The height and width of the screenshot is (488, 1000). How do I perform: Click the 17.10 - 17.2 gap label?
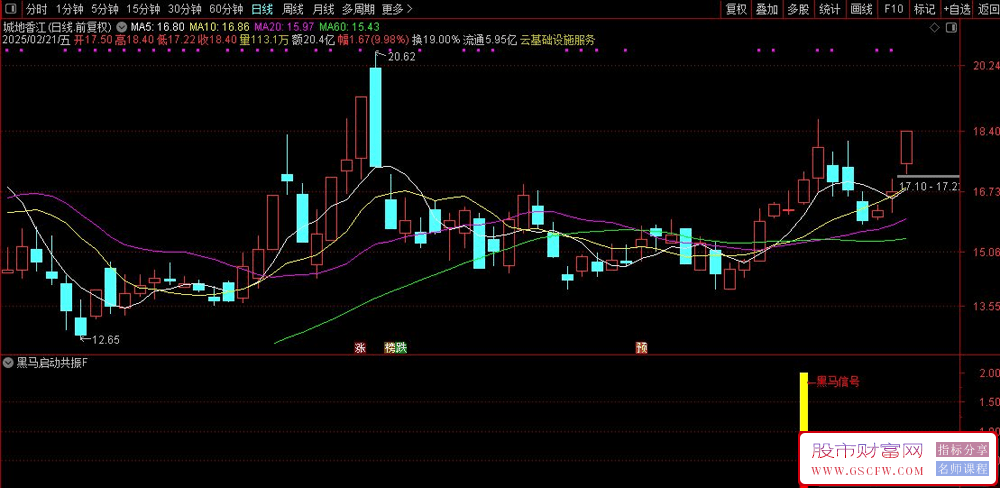928,186
